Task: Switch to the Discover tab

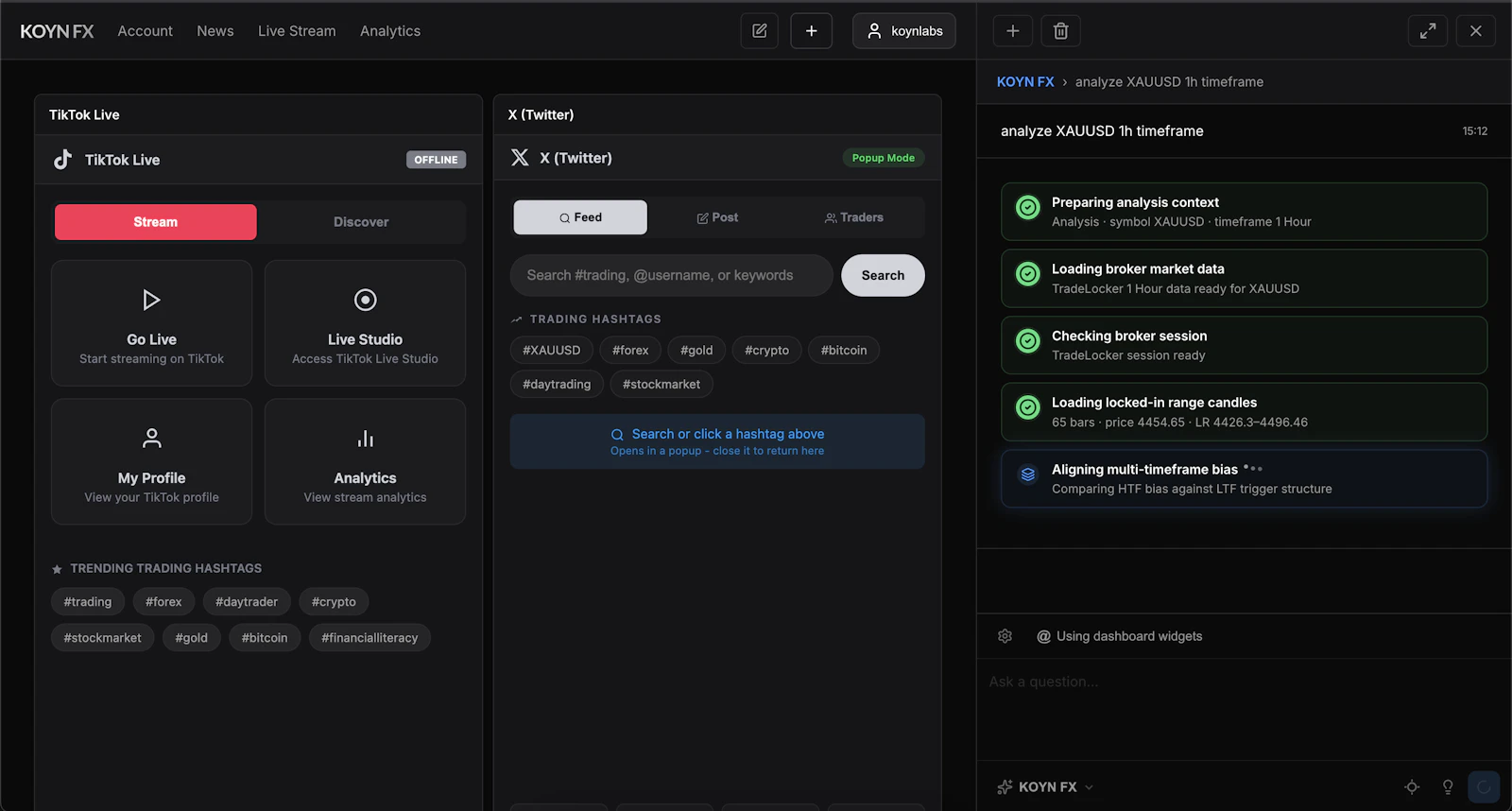Action: click(x=361, y=222)
